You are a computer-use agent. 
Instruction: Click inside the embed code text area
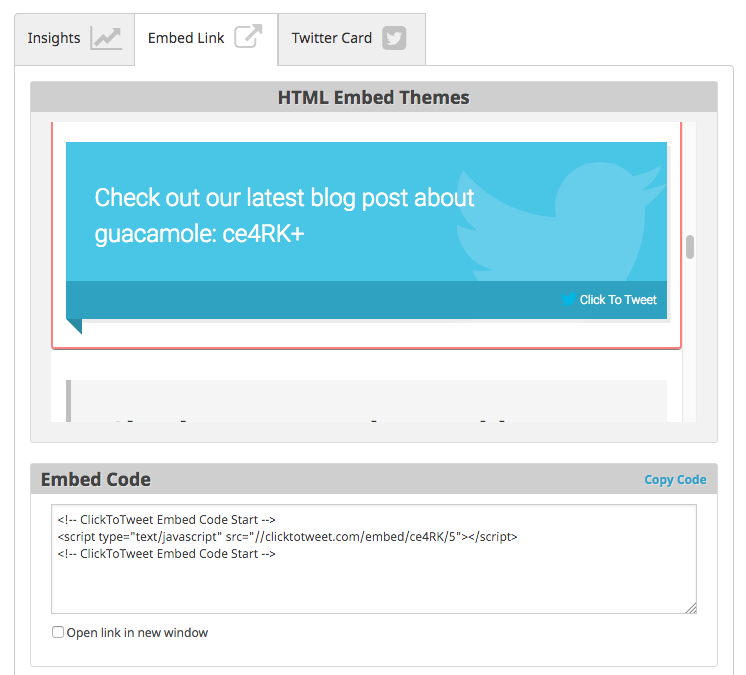click(x=373, y=559)
